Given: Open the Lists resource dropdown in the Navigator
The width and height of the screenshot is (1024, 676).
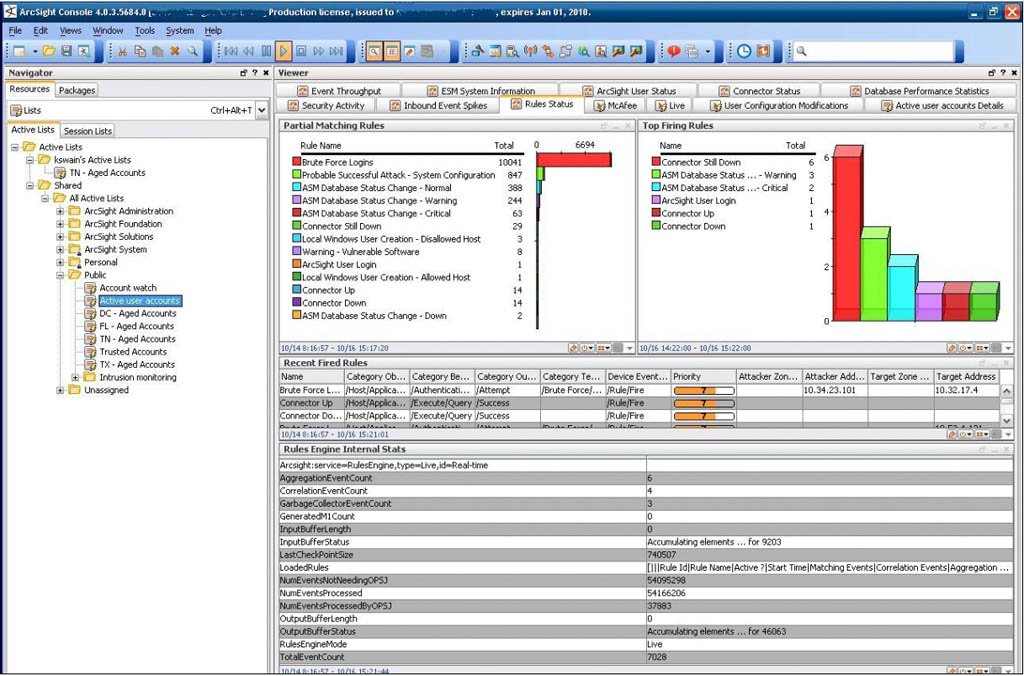Looking at the screenshot, I should pos(262,110).
